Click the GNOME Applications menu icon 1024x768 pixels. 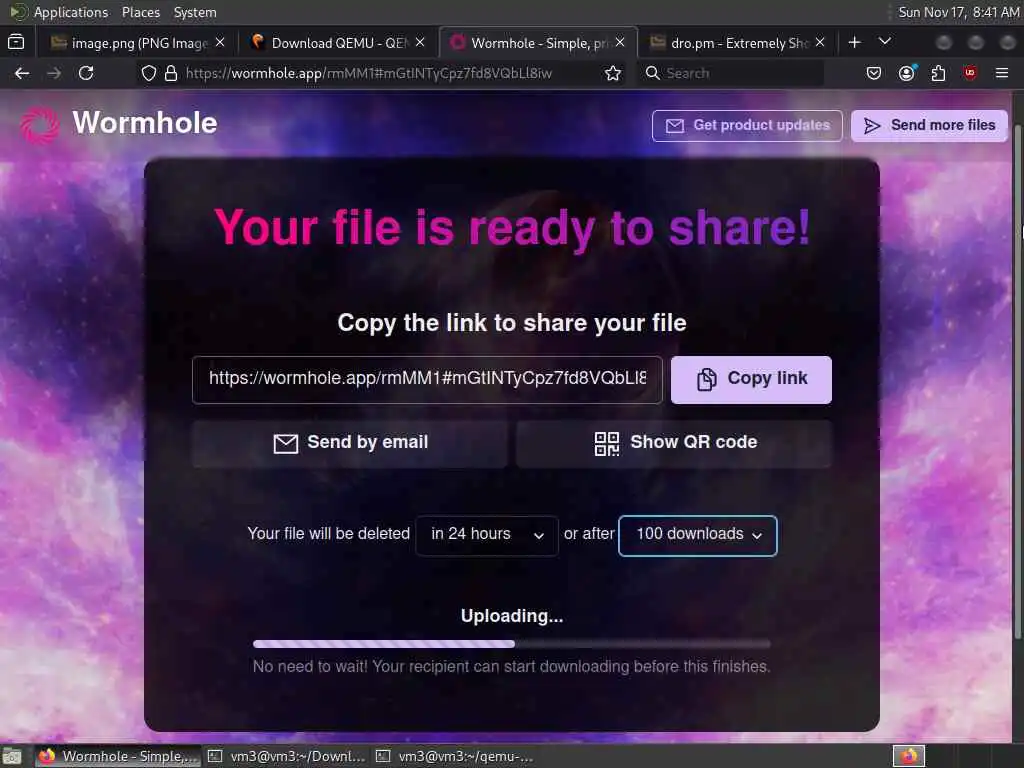pos(18,12)
